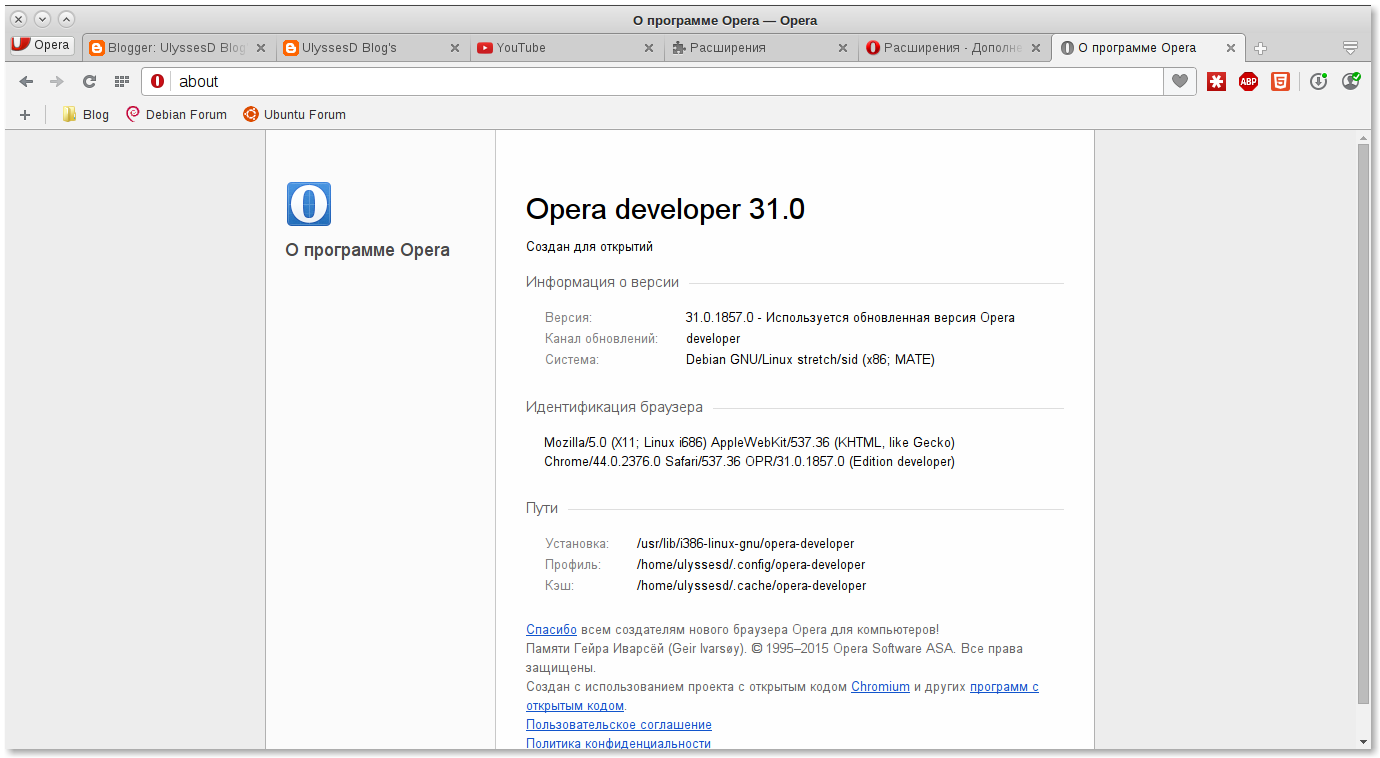1380x758 pixels.
Task: Open the LastPass extension icon
Action: (x=1216, y=81)
